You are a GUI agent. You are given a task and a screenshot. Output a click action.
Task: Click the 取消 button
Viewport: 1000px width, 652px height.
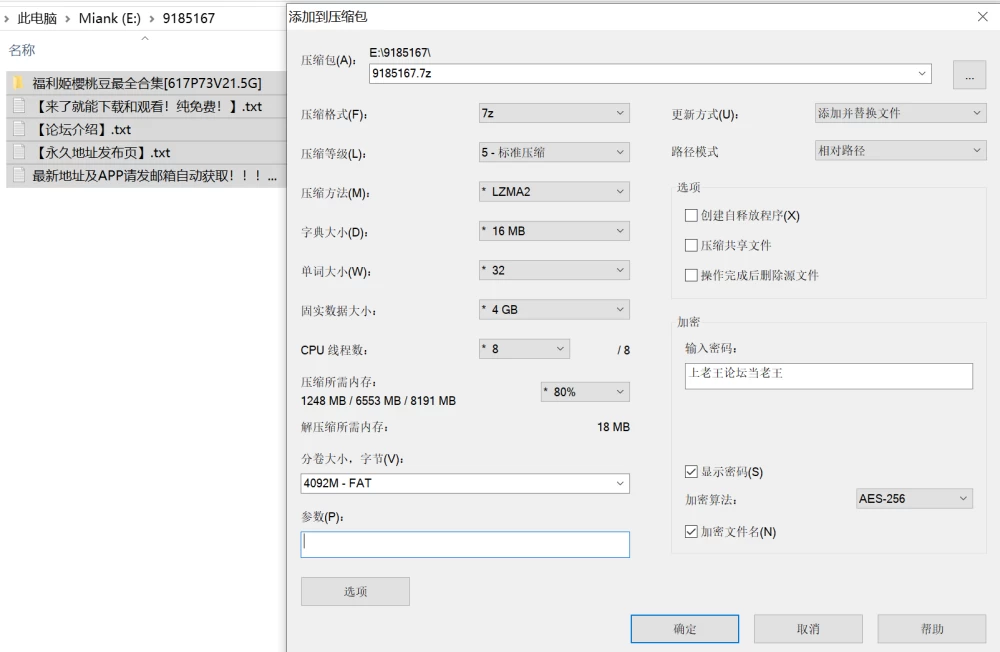point(808,629)
